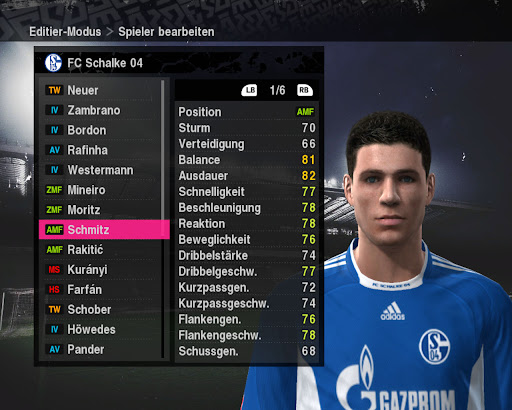The image size is (512, 410).
Task: Click the 1/6 page indicator
Action: point(277,90)
